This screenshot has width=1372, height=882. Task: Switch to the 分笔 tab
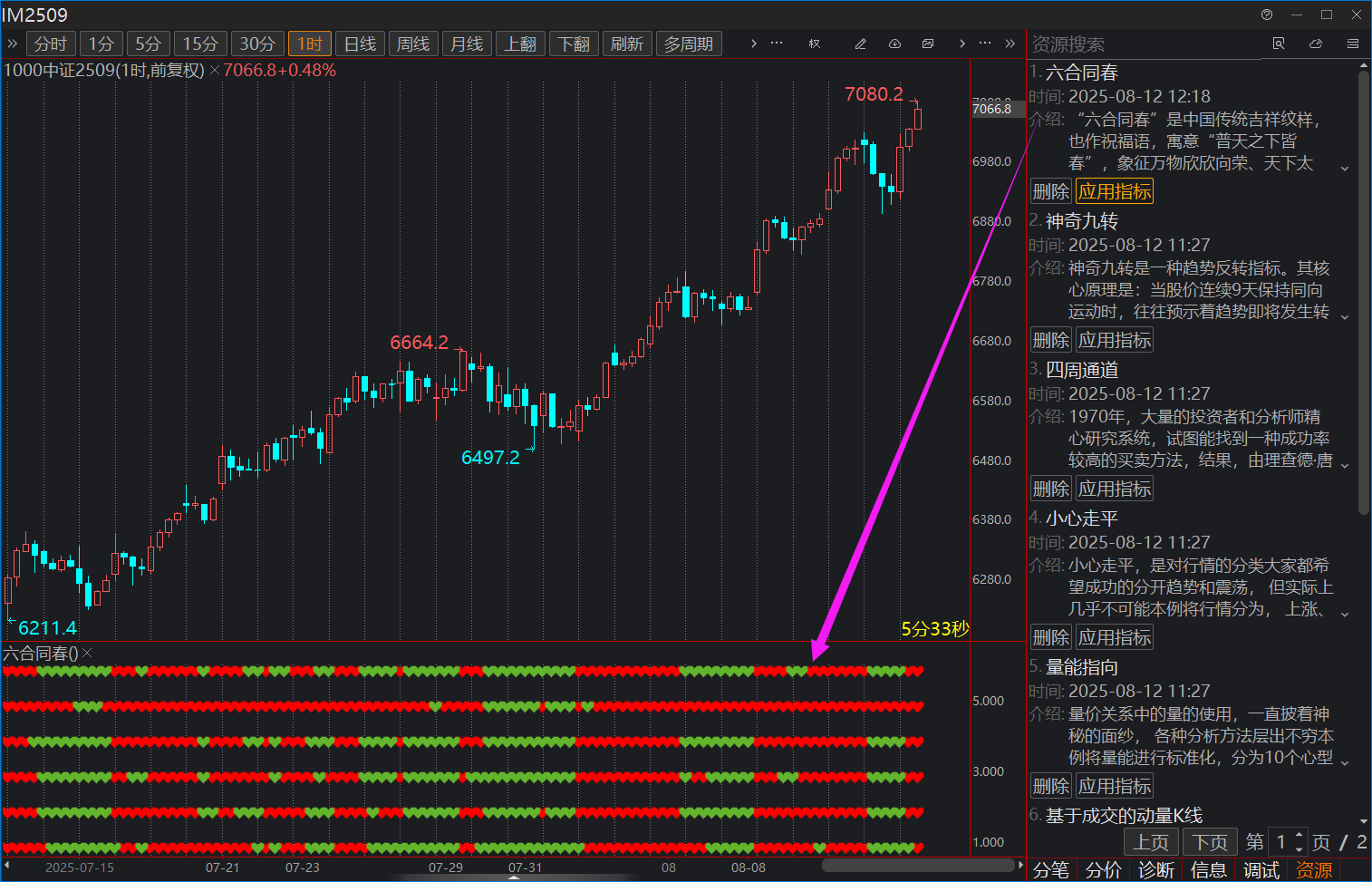[1051, 870]
